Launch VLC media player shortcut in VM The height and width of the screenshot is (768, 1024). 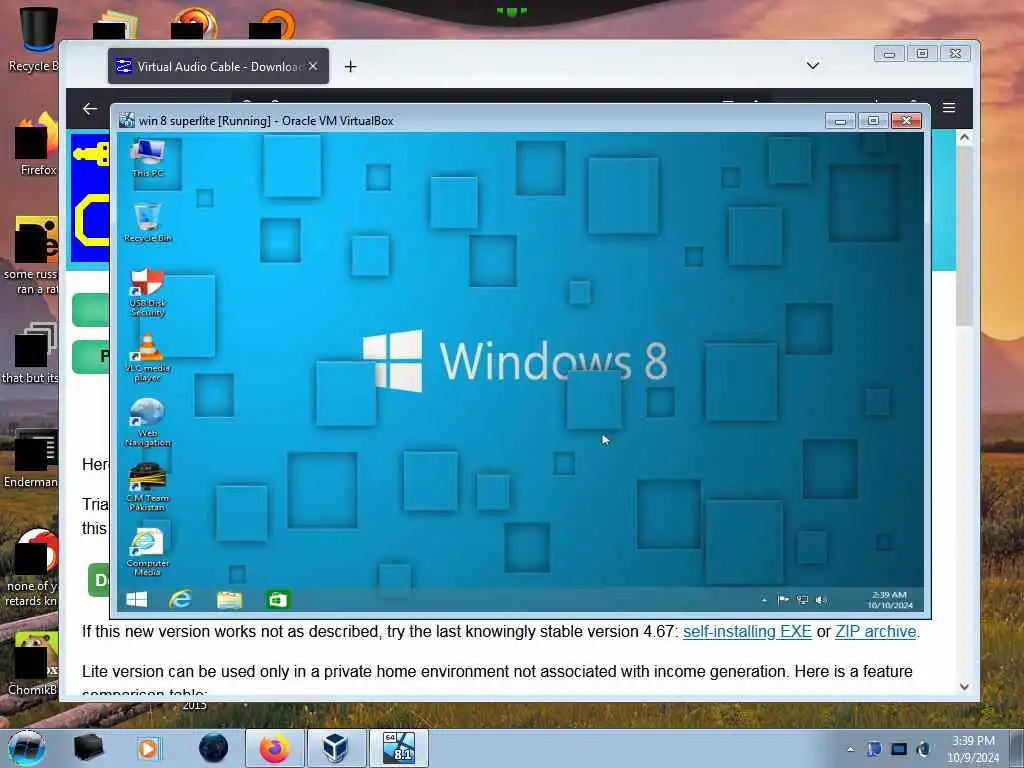(148, 357)
